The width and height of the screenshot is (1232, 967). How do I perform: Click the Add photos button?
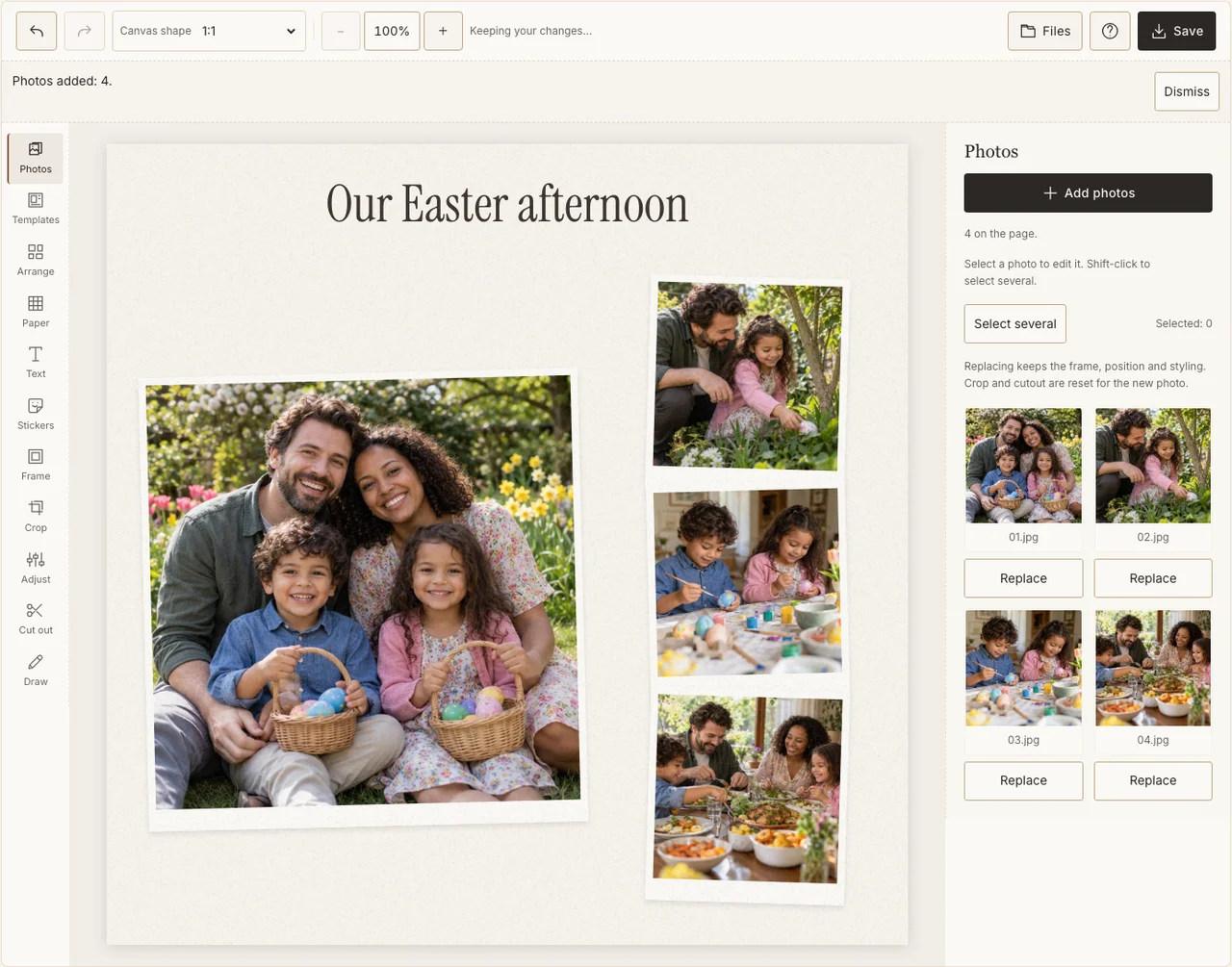pyautogui.click(x=1089, y=192)
